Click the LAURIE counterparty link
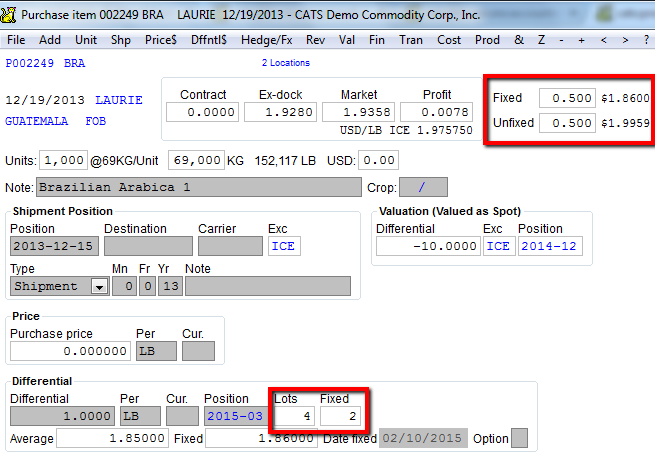This screenshot has height=468, width=655. [119, 100]
